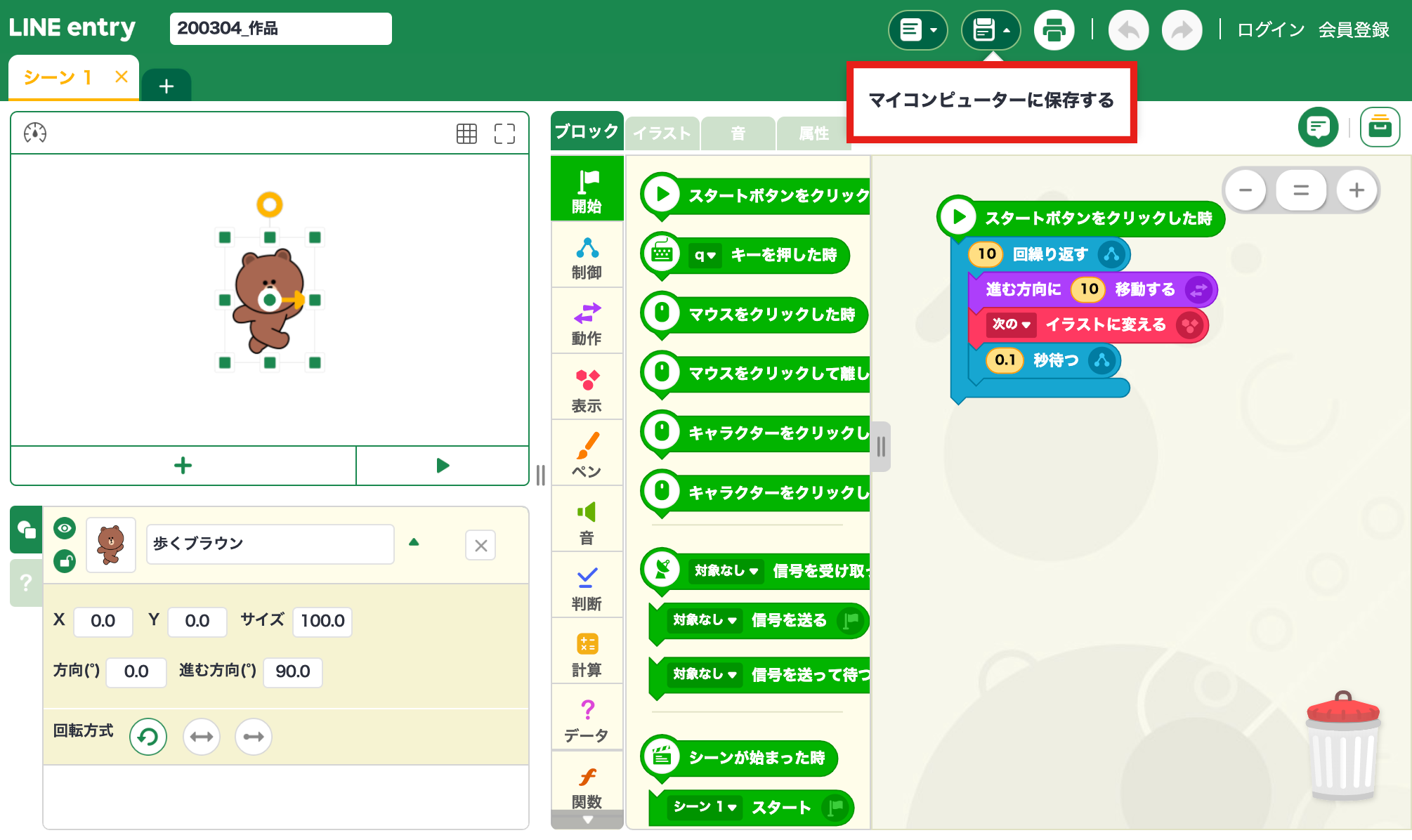The width and height of the screenshot is (1412, 840).
Task: Open the q key dropdown in key block
Action: click(x=705, y=255)
